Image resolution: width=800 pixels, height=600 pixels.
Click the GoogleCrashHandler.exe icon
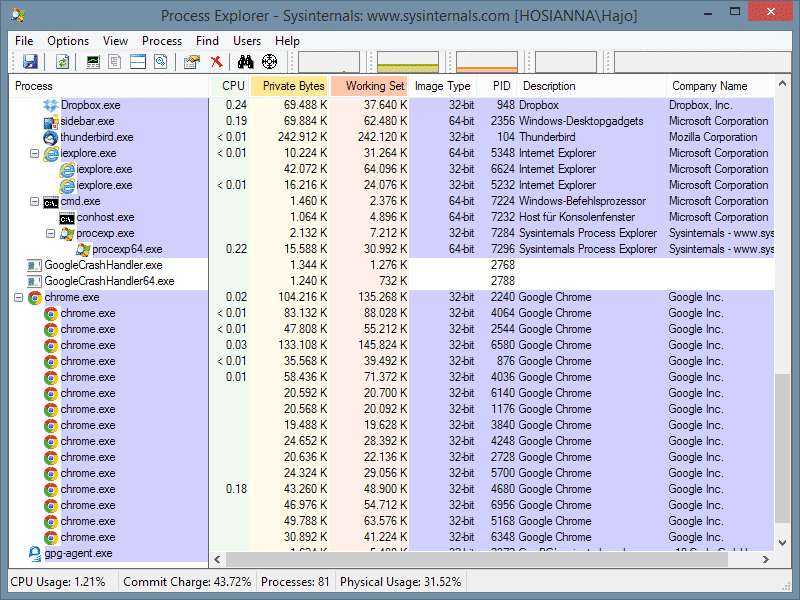coord(34,265)
